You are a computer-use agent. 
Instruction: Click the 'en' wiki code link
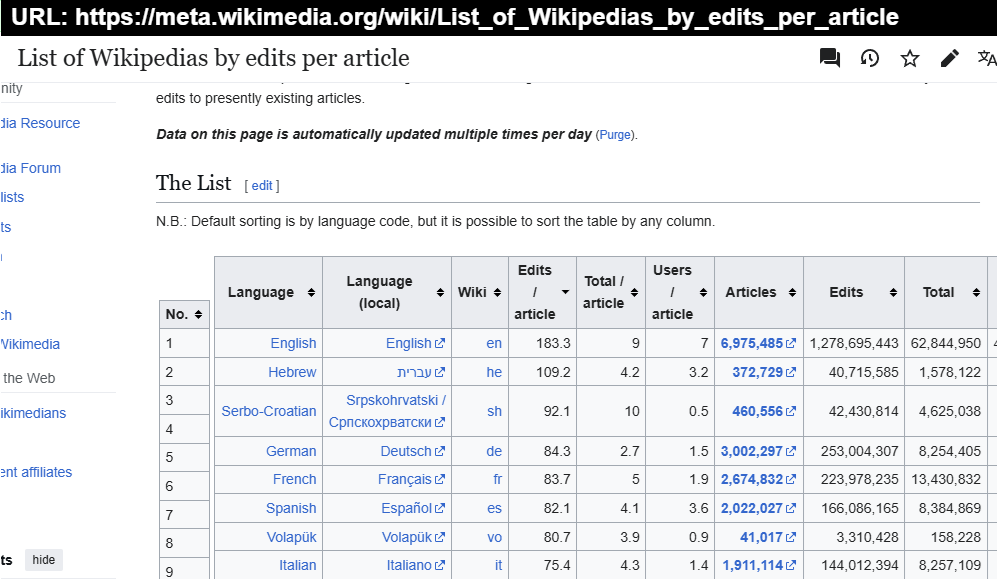494,343
